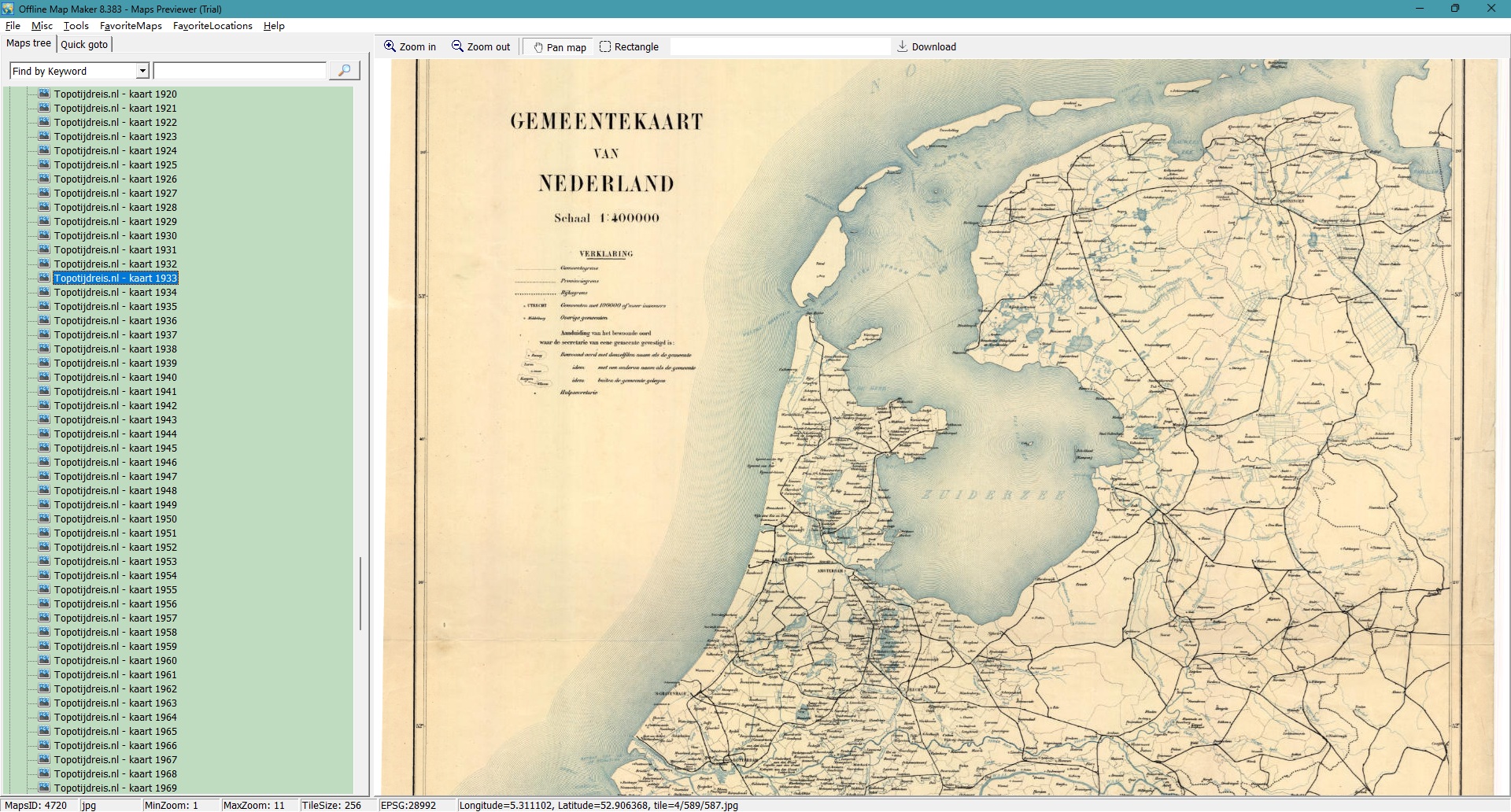Click map icon beside kaart 1920
Screen dimensions: 1511x812
click(45, 94)
